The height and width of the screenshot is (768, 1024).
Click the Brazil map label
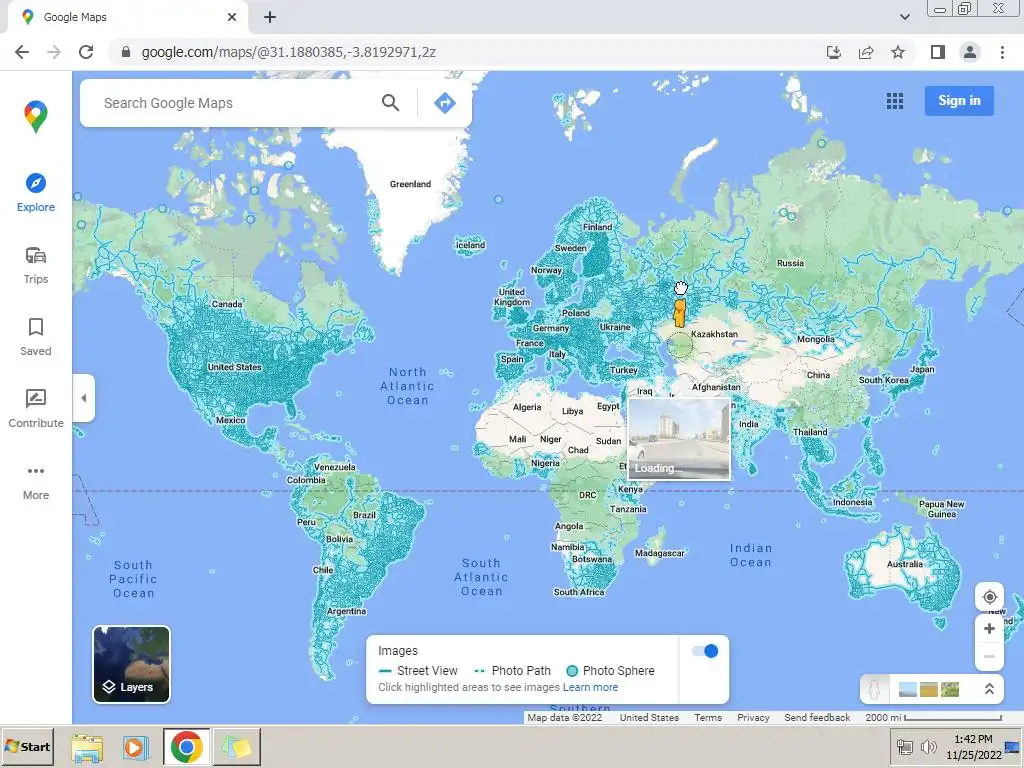click(x=364, y=515)
